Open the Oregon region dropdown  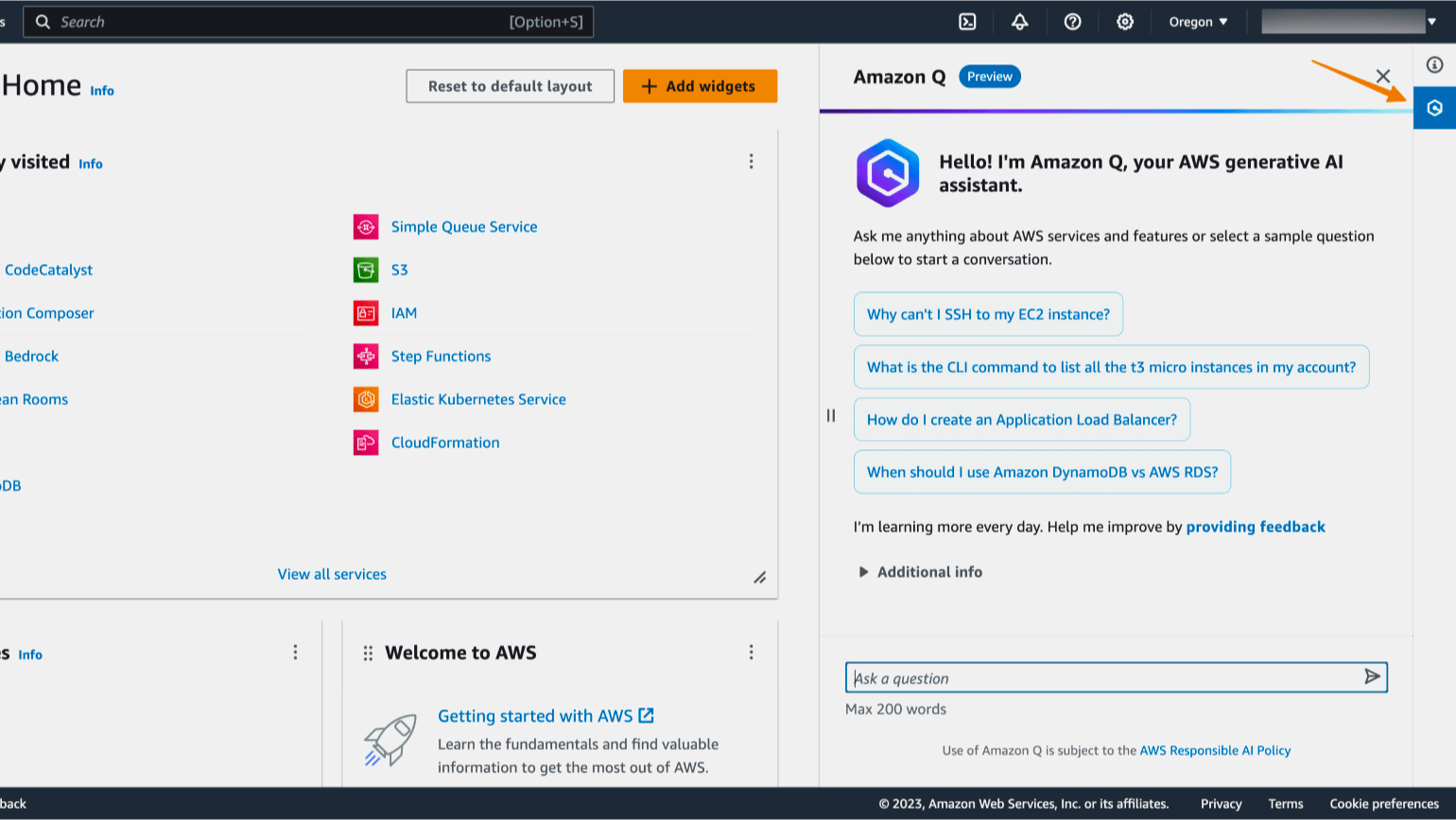click(1198, 22)
